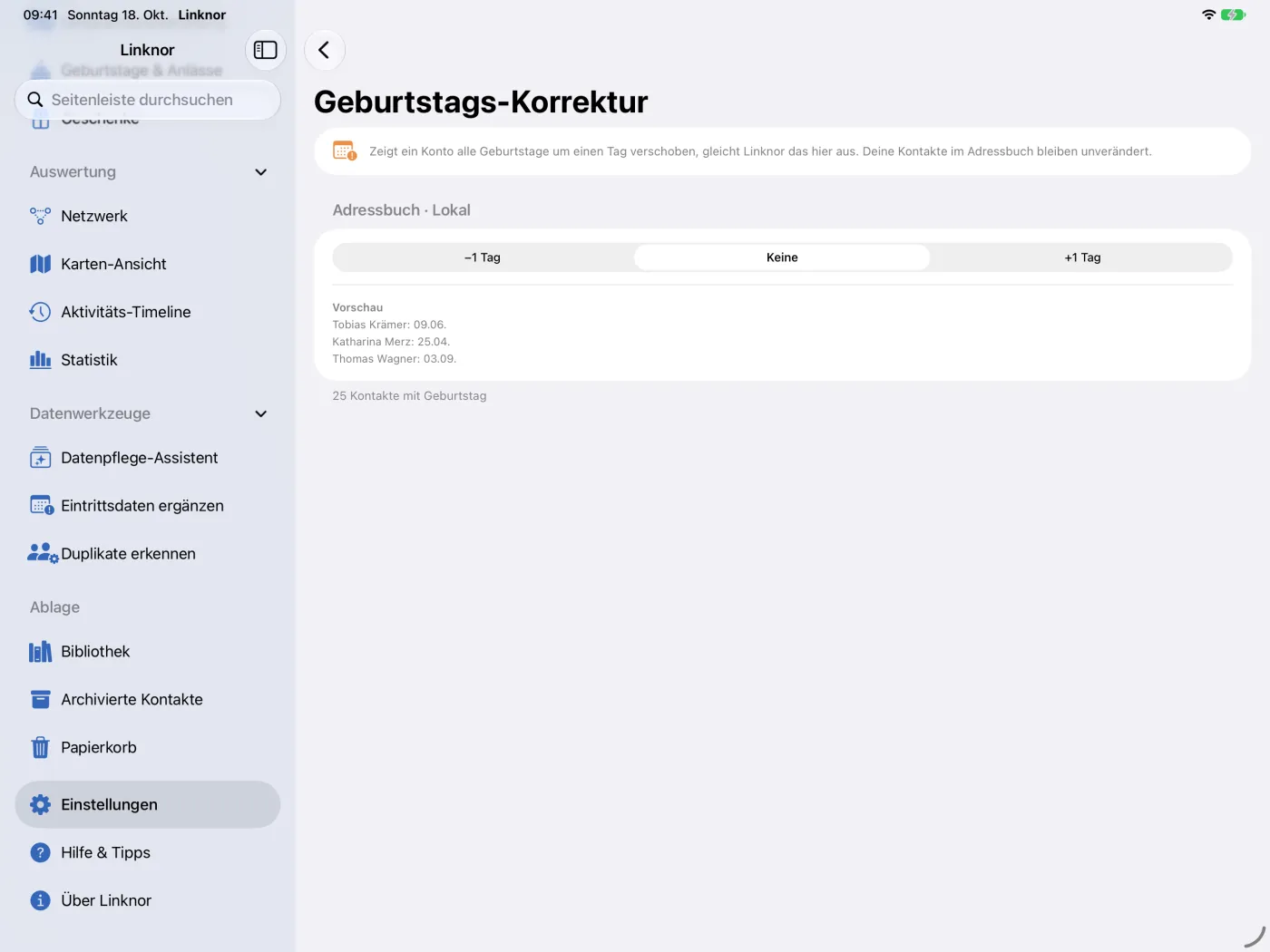Toggle the sidebar visibility button

coord(266,50)
